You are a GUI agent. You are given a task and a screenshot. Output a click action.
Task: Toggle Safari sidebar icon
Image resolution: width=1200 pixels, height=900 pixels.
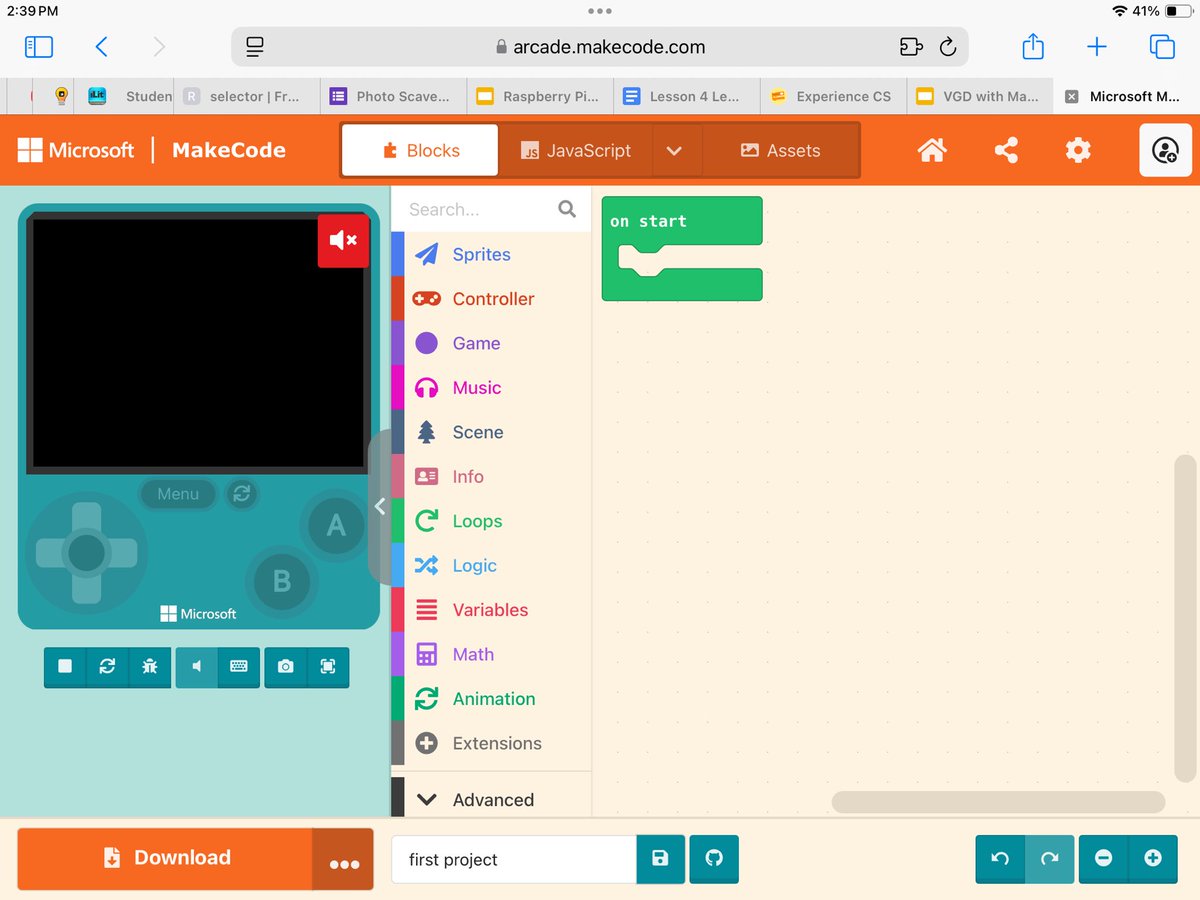[x=39, y=47]
